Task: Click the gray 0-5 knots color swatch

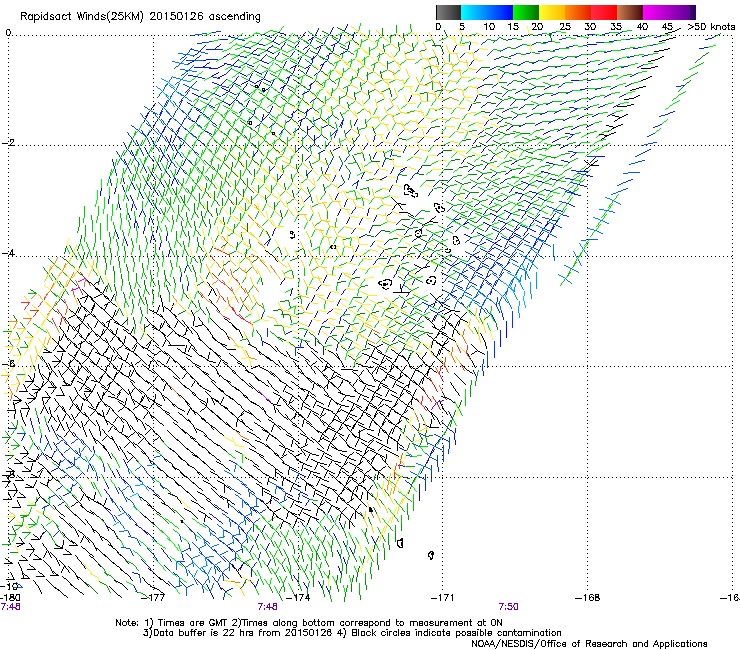Action: click(448, 12)
